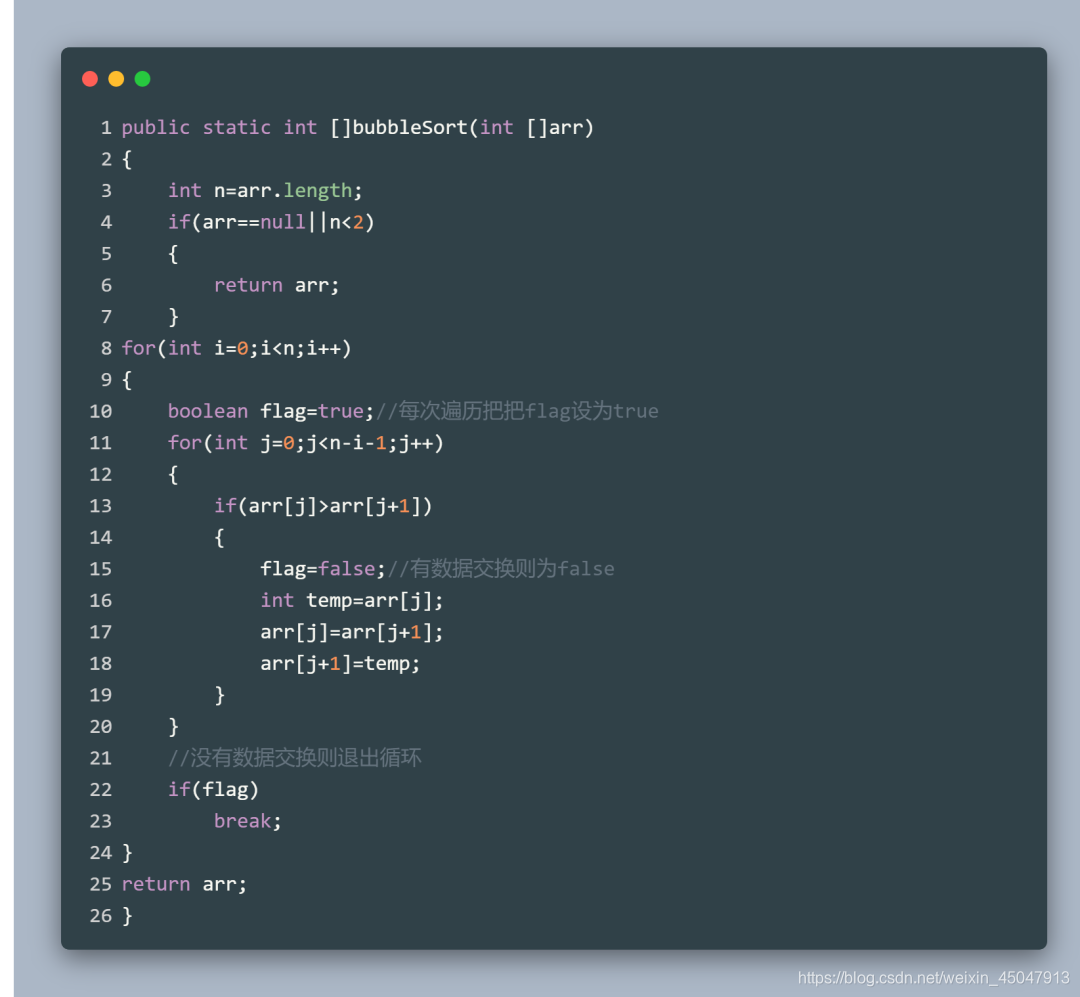The image size is (1080, 997).
Task: Click "if(arr[j]>arr[j+1])" on line 13
Action: 323,506
